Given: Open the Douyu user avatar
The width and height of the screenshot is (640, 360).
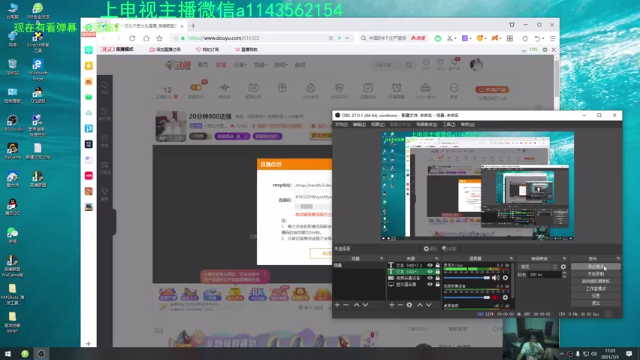Looking at the screenshot, I should click(x=476, y=64).
